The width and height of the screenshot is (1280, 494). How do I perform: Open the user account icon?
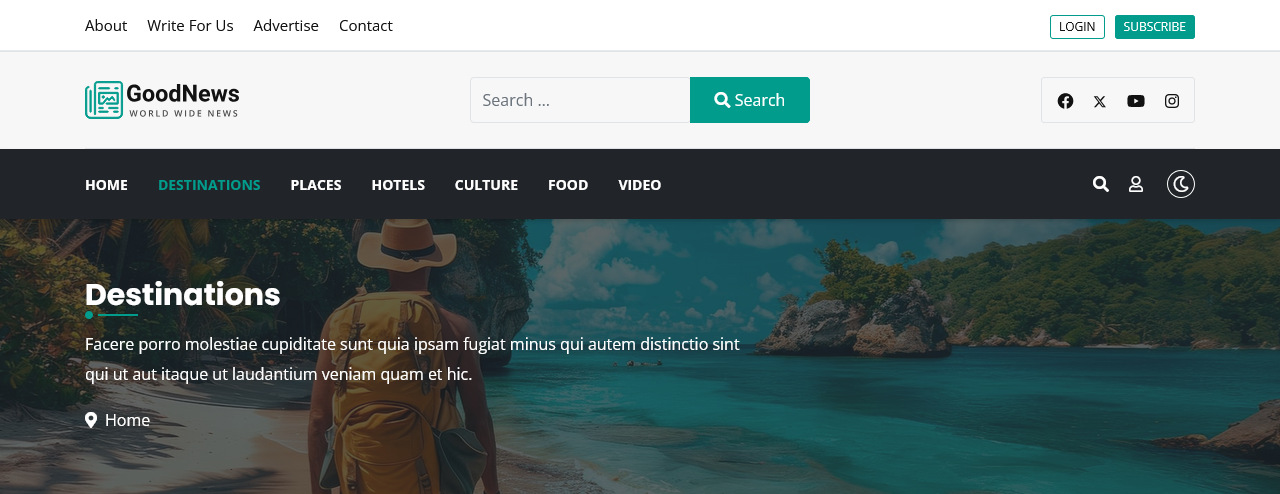pyautogui.click(x=1136, y=184)
